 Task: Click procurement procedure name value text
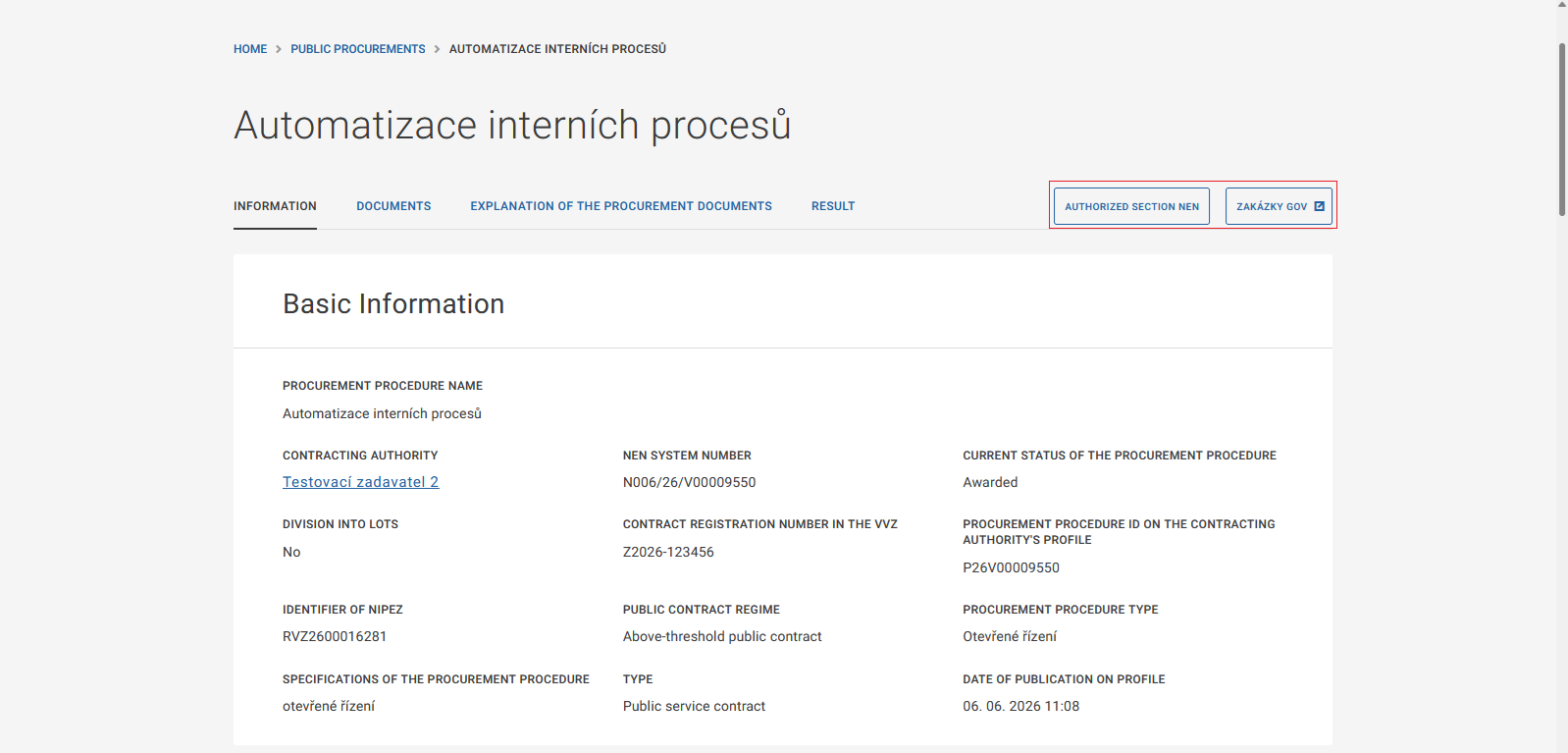pos(382,413)
